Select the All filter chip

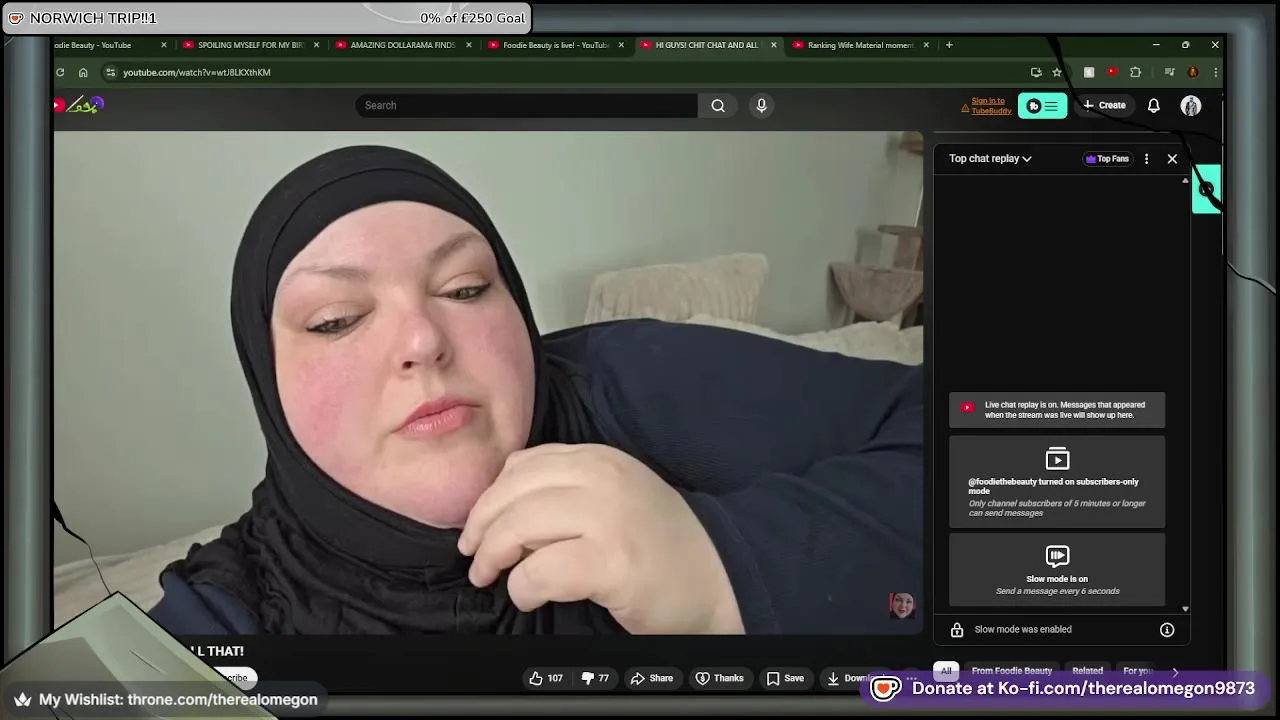(946, 671)
